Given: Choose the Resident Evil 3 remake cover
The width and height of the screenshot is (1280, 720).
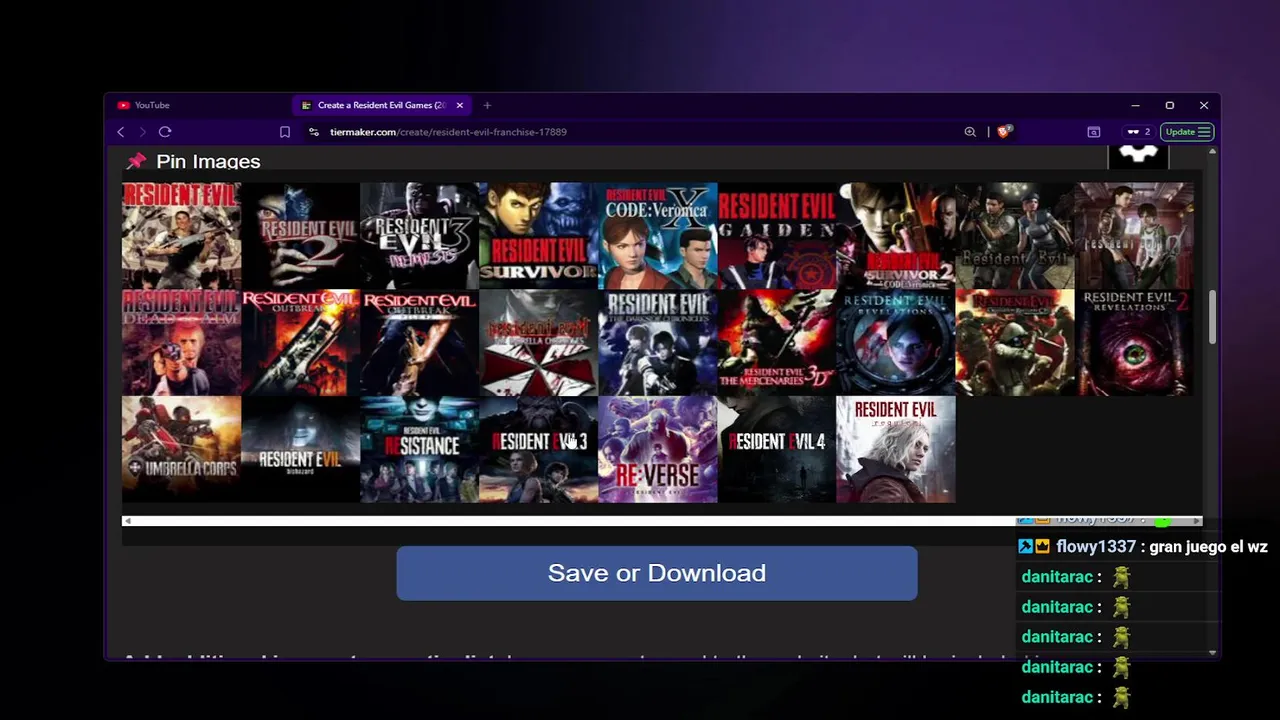Looking at the screenshot, I should click(x=538, y=450).
